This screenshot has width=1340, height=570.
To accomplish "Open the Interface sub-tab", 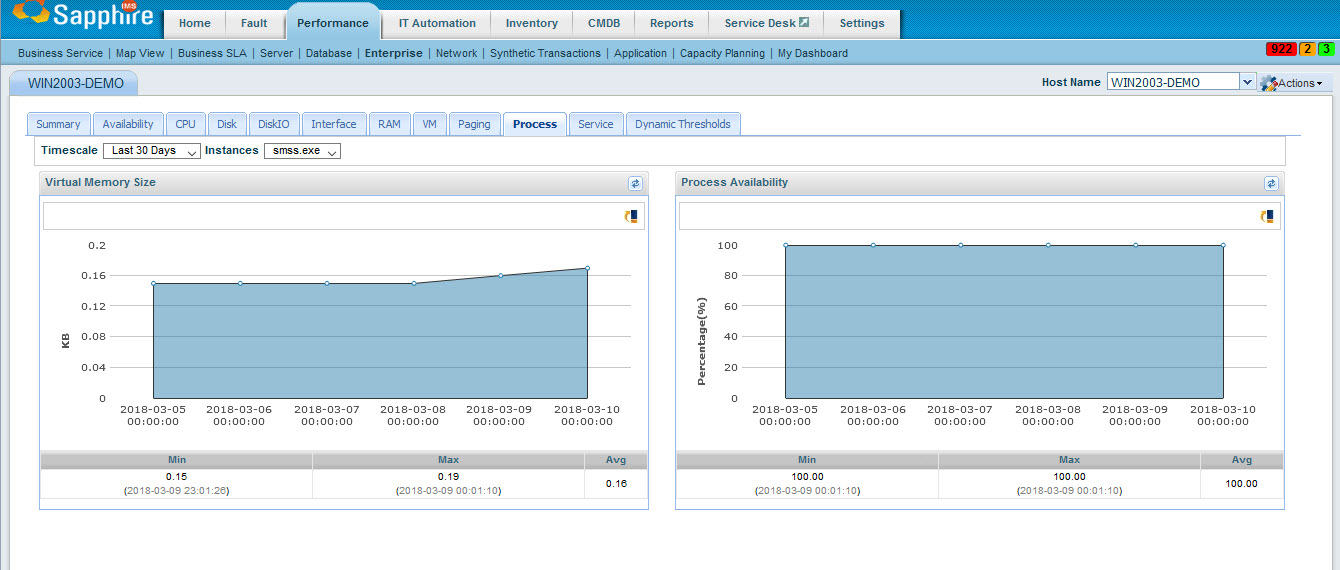I will click(x=334, y=124).
